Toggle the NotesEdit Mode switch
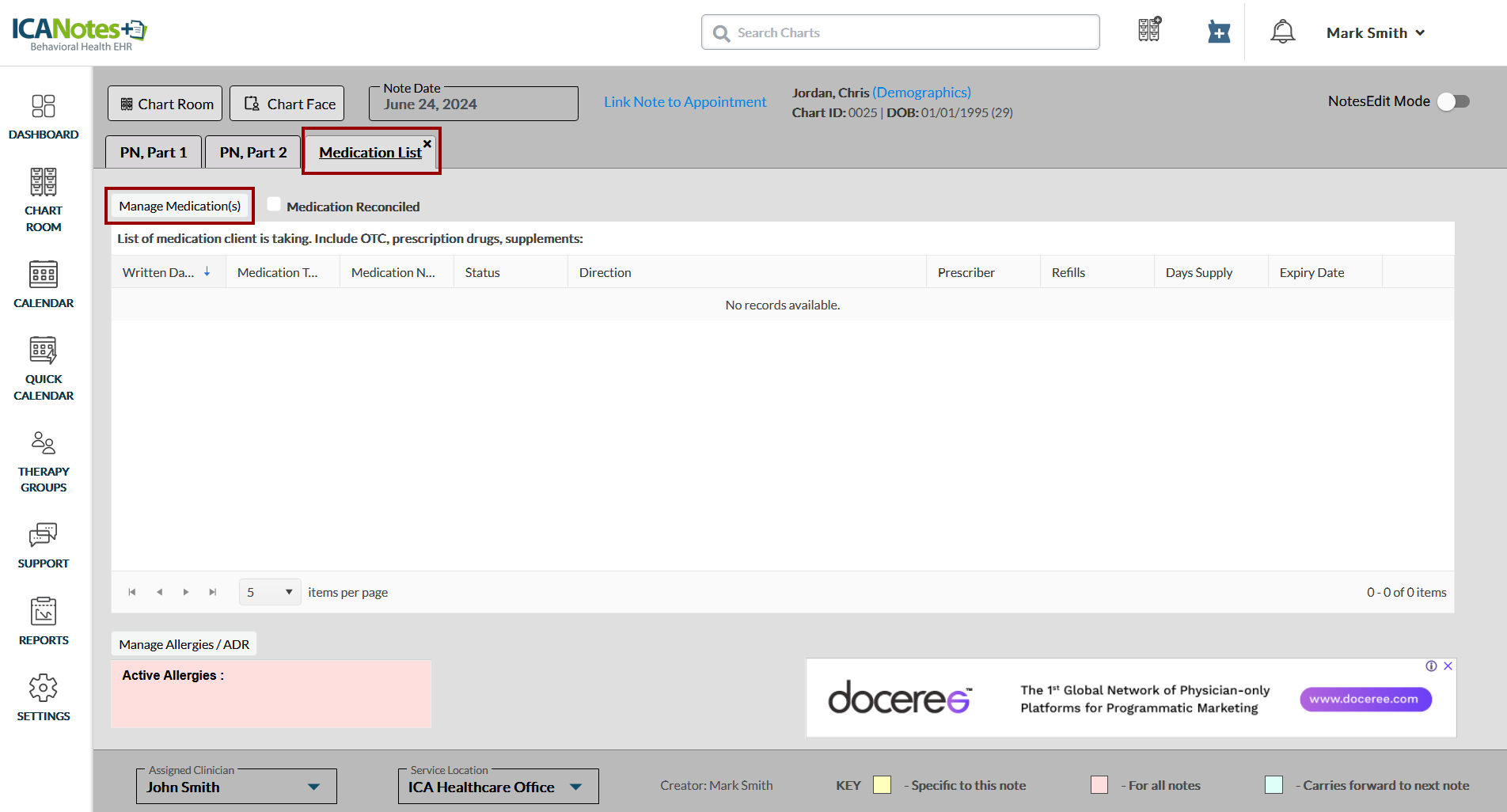Screen dimensions: 1507x812 [1453, 101]
